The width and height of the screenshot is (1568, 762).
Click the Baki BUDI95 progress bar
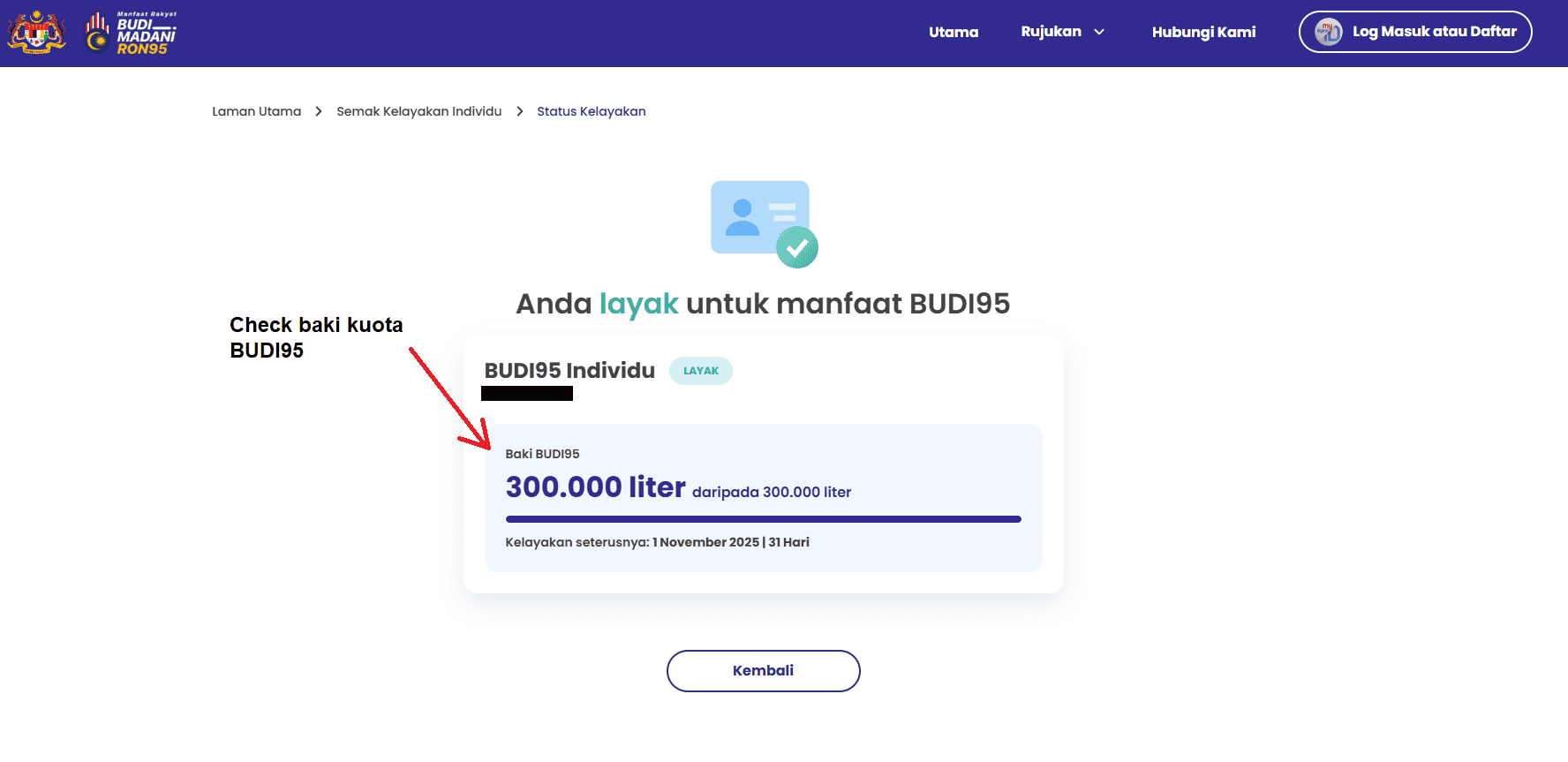click(763, 519)
